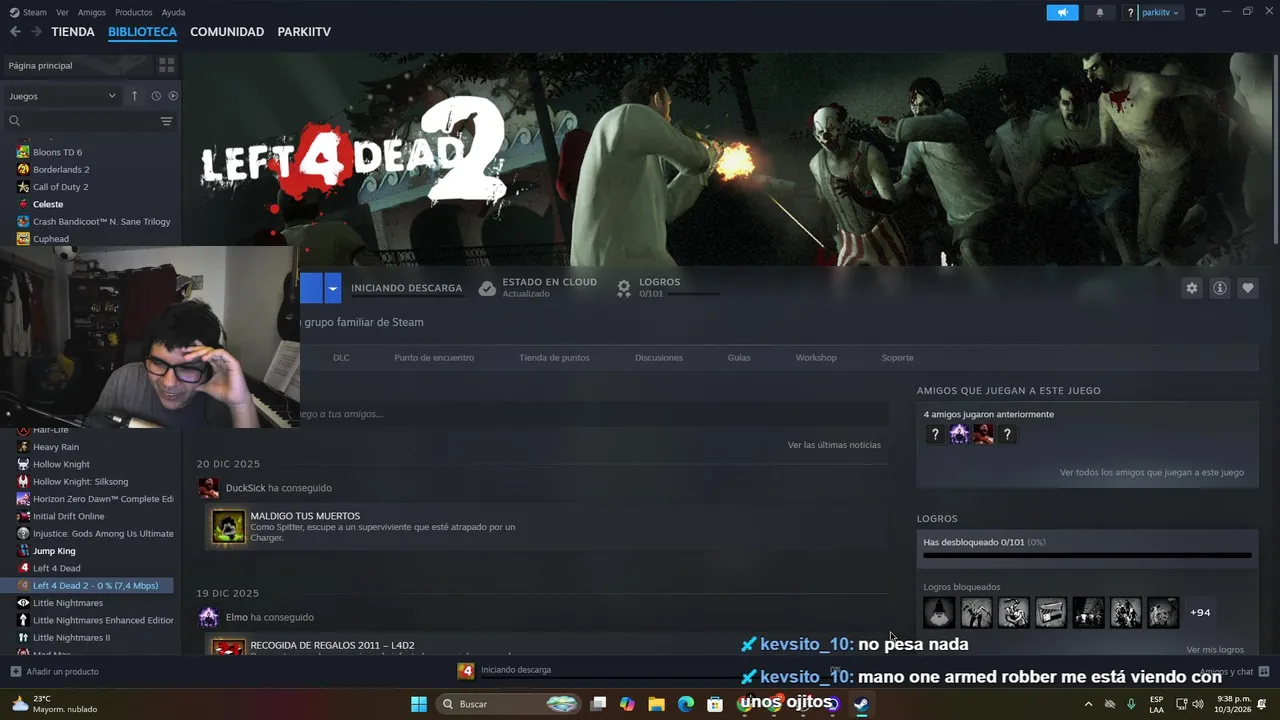The width and height of the screenshot is (1280, 720).
Task: Open the Workshop tab
Action: pos(816,357)
